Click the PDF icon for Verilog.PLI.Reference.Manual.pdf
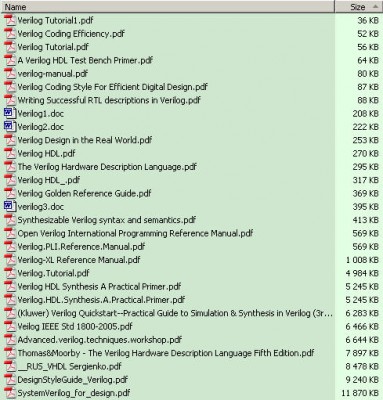Viewport: 383px width, 400px height. point(10,247)
